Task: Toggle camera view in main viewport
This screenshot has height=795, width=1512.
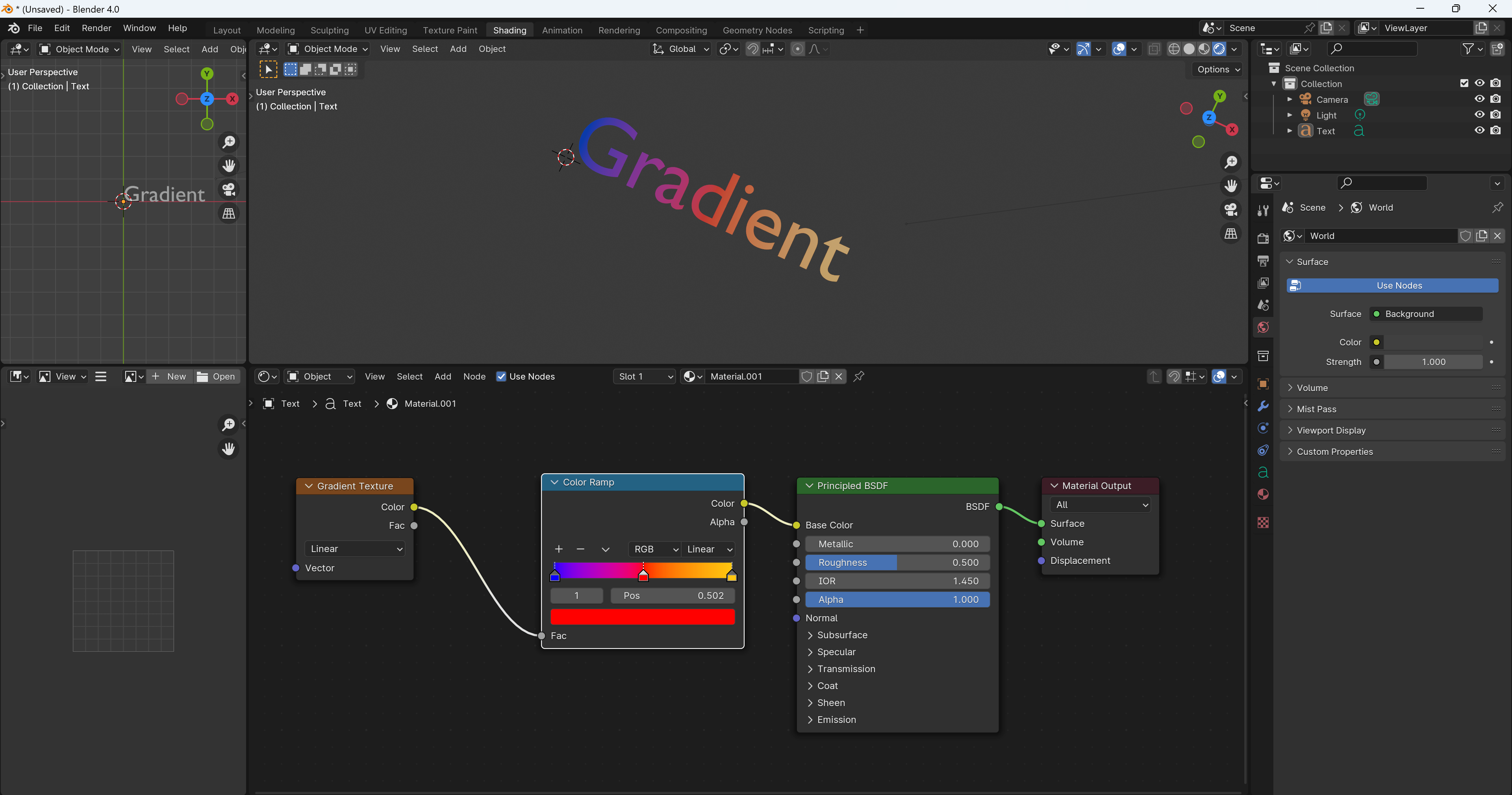Action: (x=1230, y=209)
